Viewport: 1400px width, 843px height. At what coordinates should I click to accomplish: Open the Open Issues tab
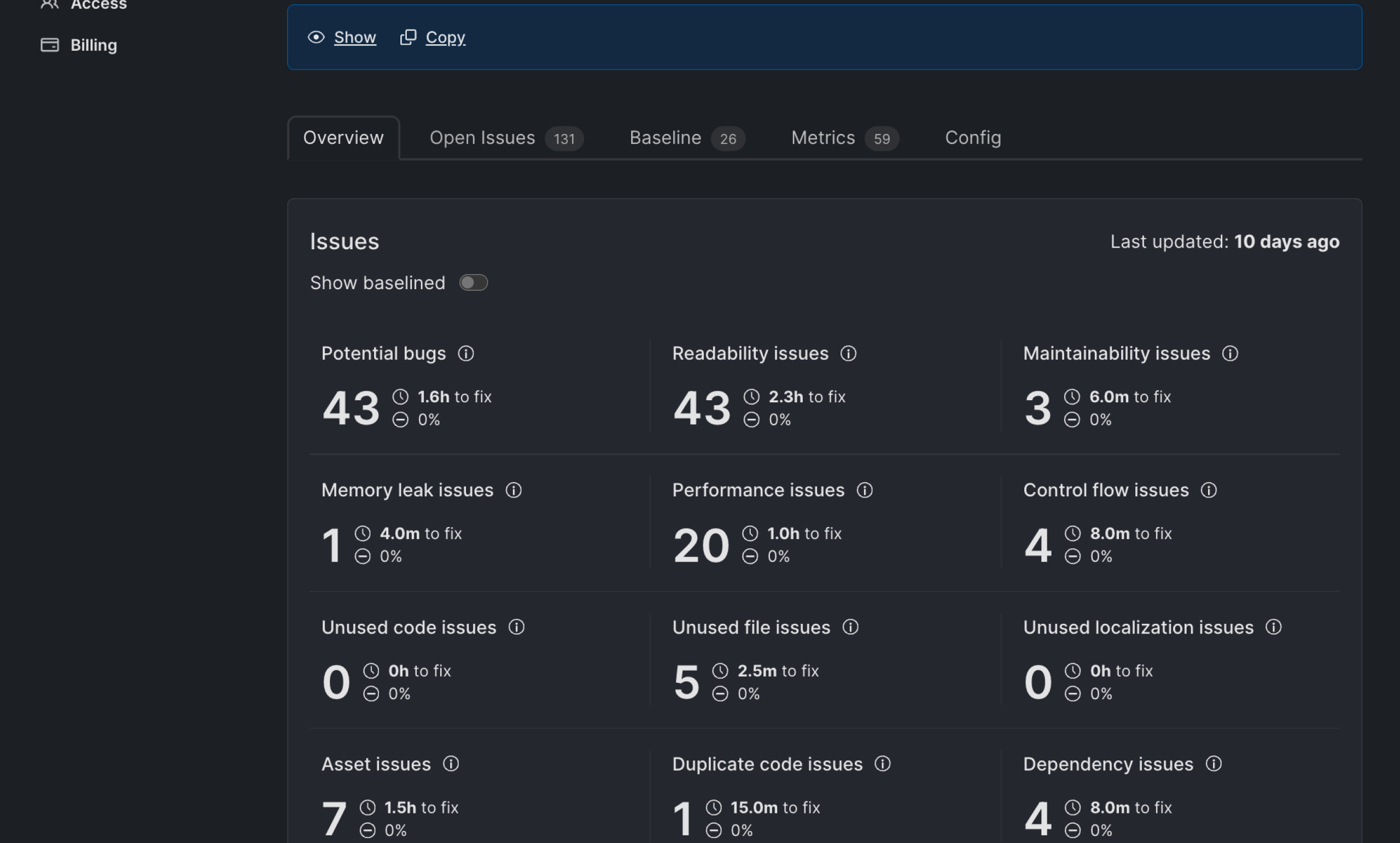(x=506, y=137)
